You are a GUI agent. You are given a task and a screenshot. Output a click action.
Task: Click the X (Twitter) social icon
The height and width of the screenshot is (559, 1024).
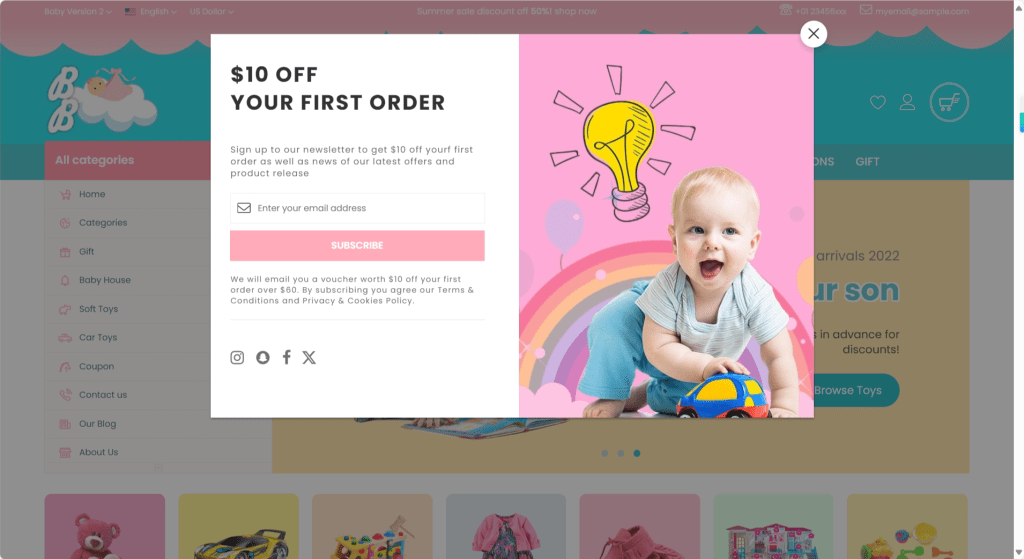pos(309,357)
